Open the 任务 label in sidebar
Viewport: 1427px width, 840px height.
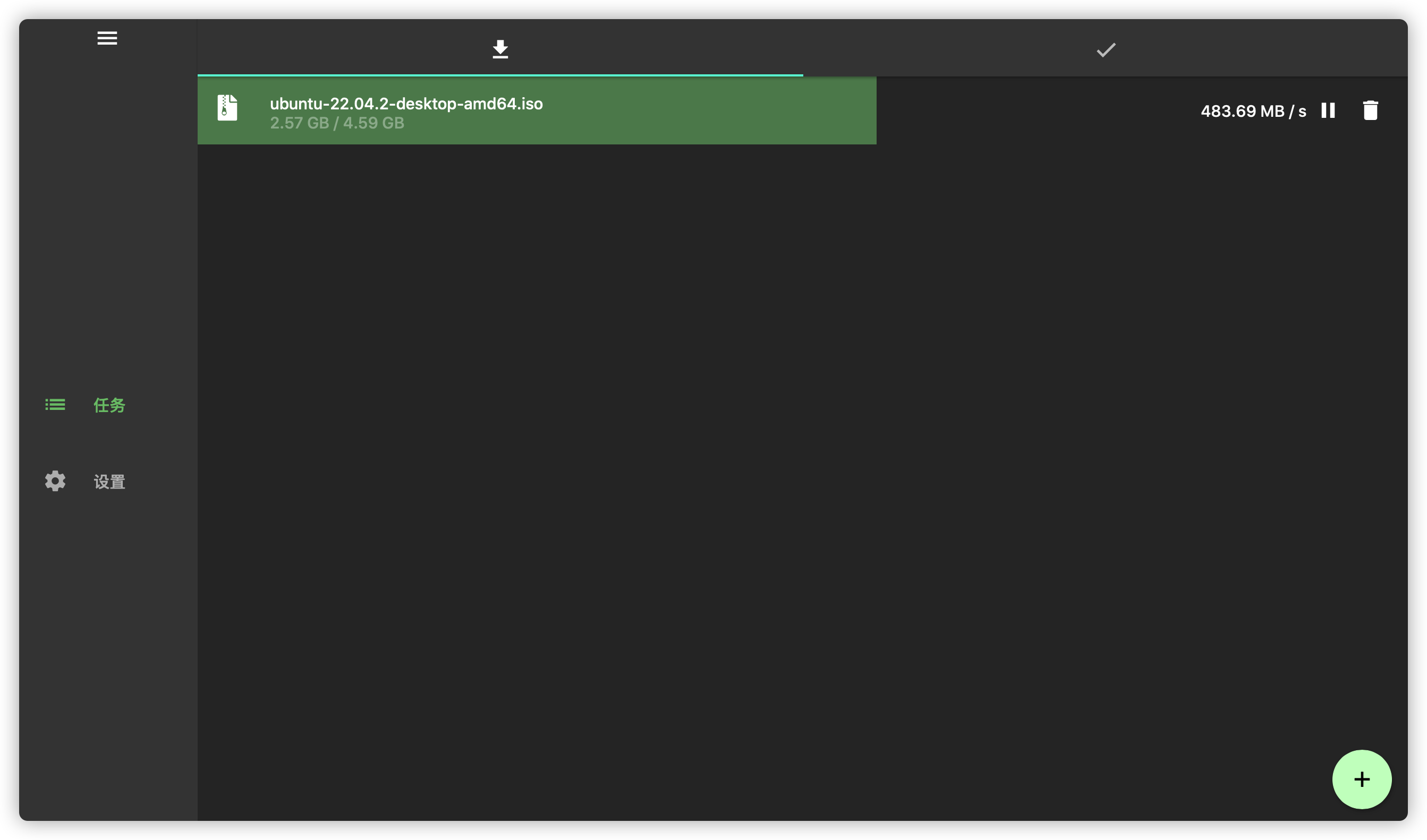pyautogui.click(x=109, y=405)
